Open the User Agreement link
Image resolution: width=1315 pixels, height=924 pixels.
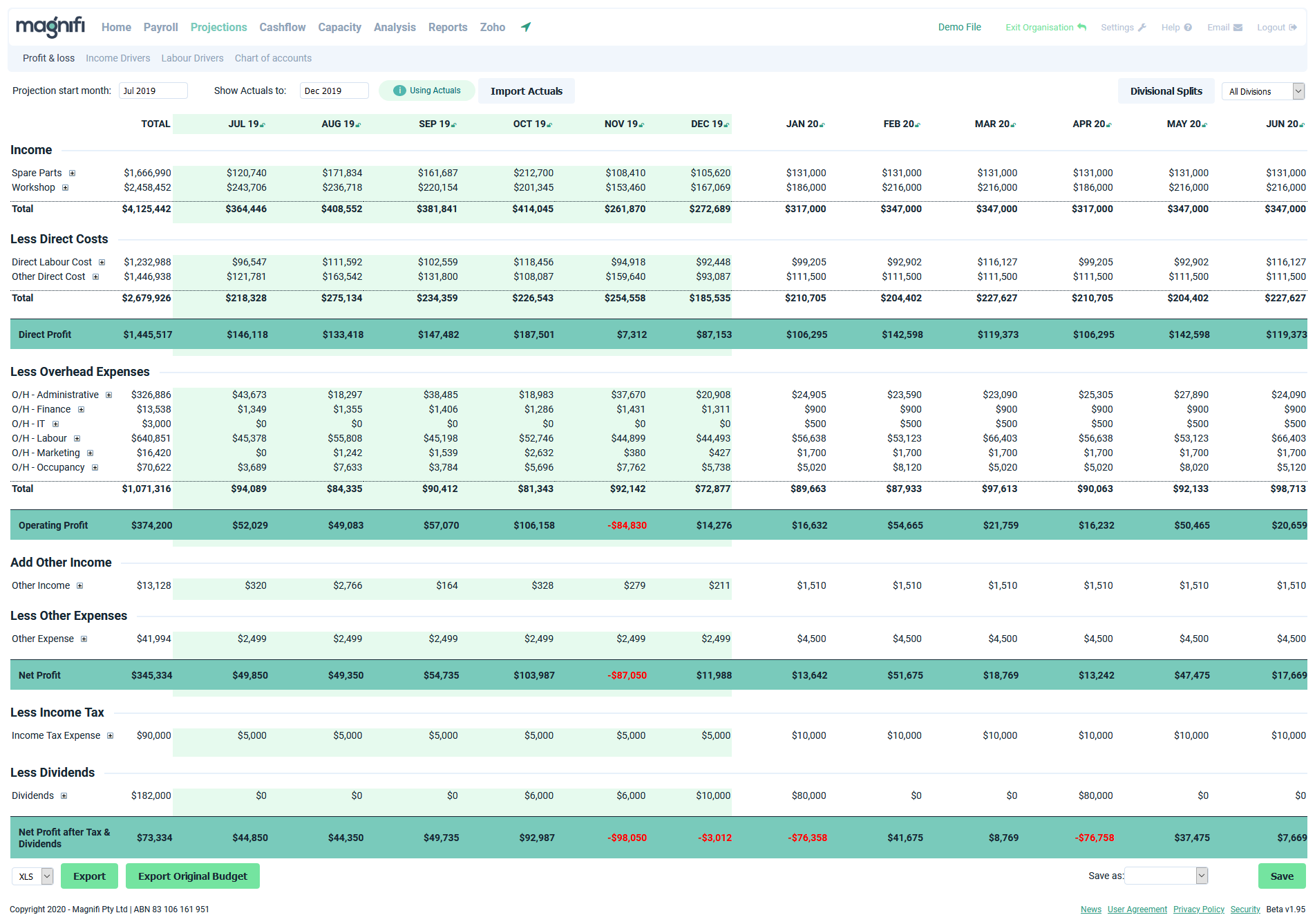pos(1137,909)
